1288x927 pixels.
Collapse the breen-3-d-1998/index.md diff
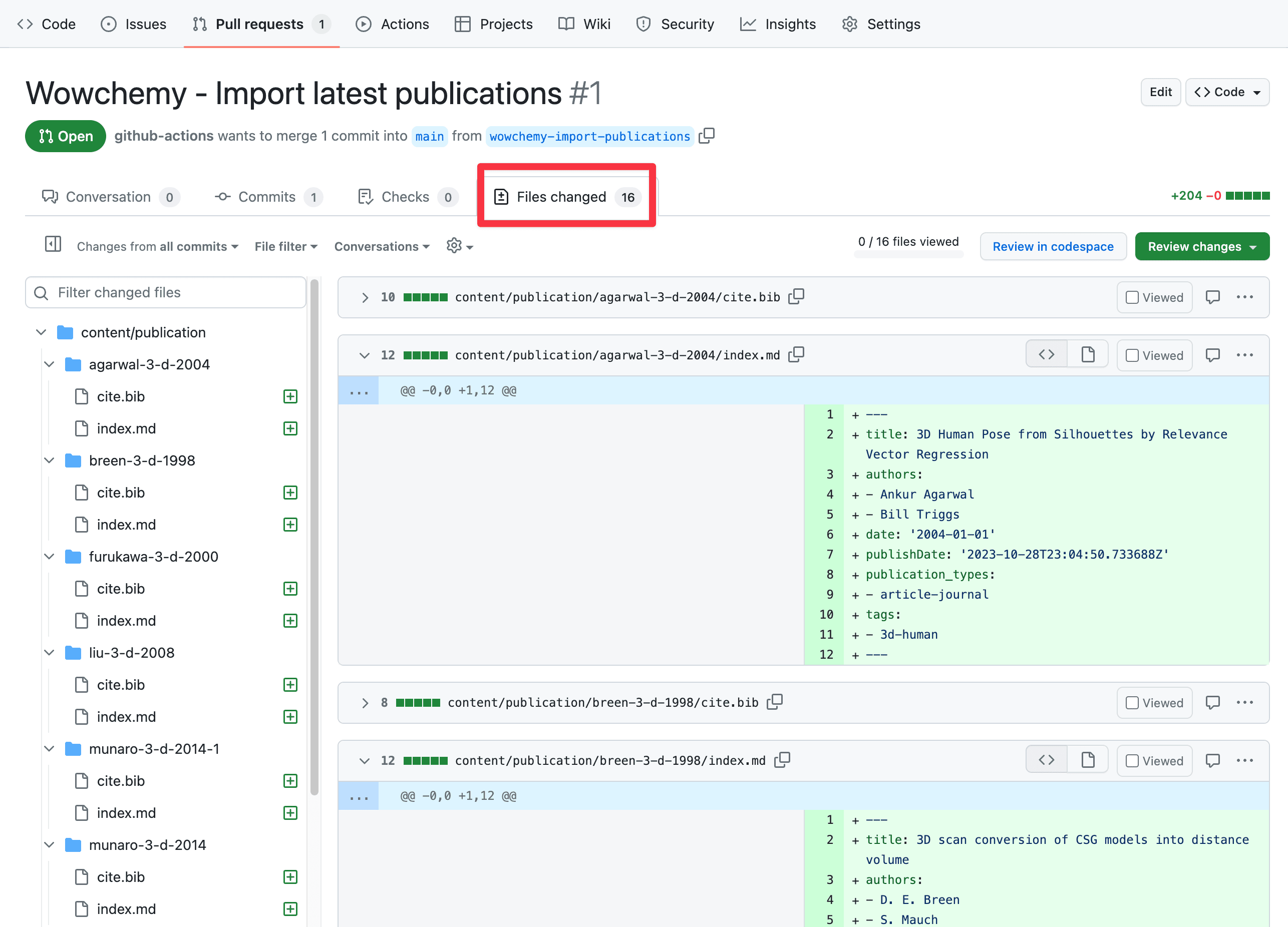point(365,760)
